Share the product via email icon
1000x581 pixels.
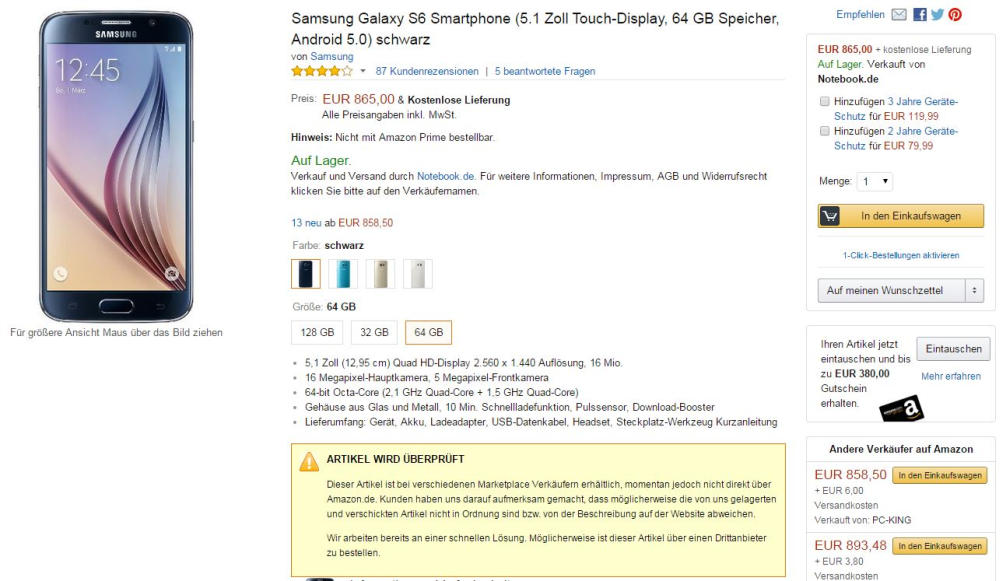(x=898, y=15)
